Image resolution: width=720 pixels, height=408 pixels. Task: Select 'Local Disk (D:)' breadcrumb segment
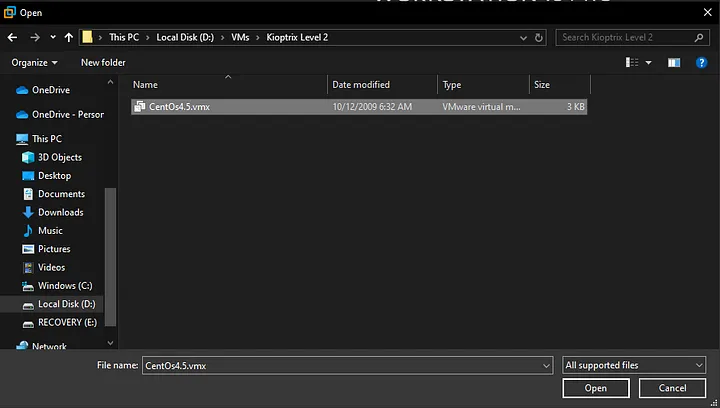pos(185,37)
